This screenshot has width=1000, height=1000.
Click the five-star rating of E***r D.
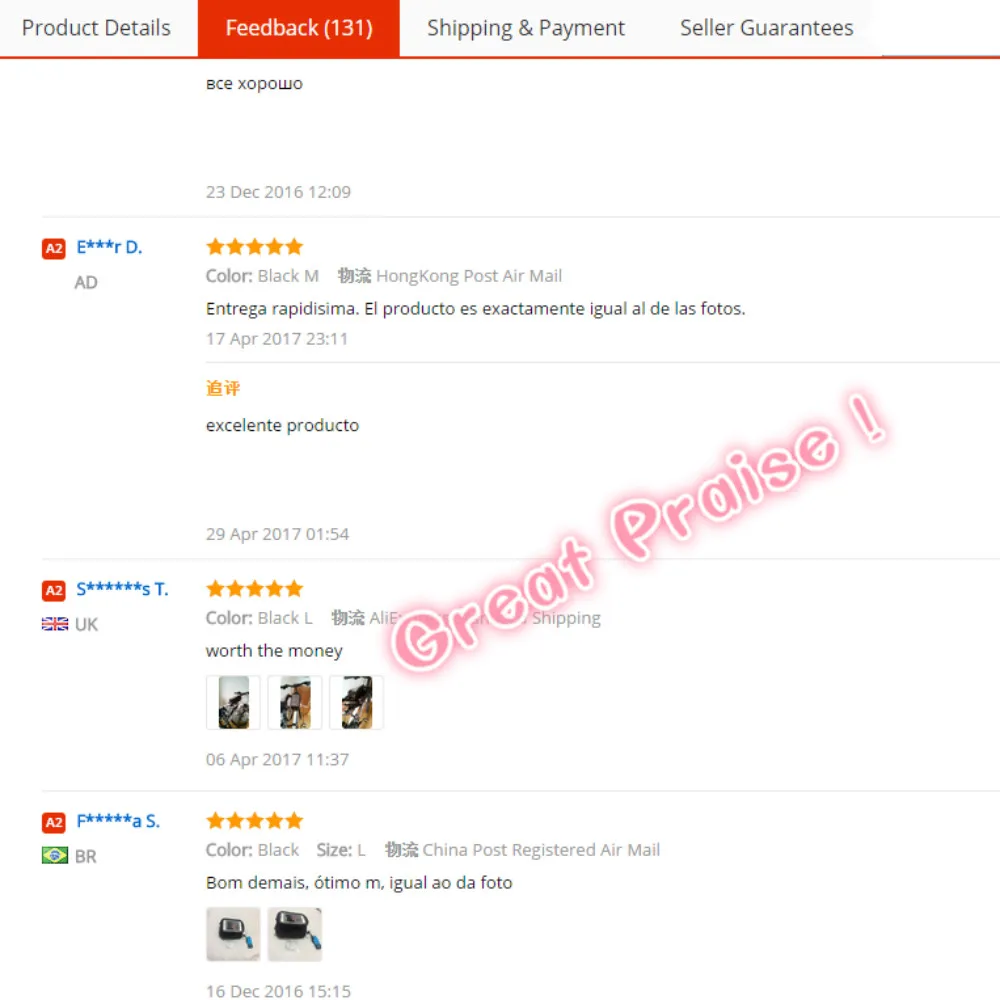click(x=254, y=247)
